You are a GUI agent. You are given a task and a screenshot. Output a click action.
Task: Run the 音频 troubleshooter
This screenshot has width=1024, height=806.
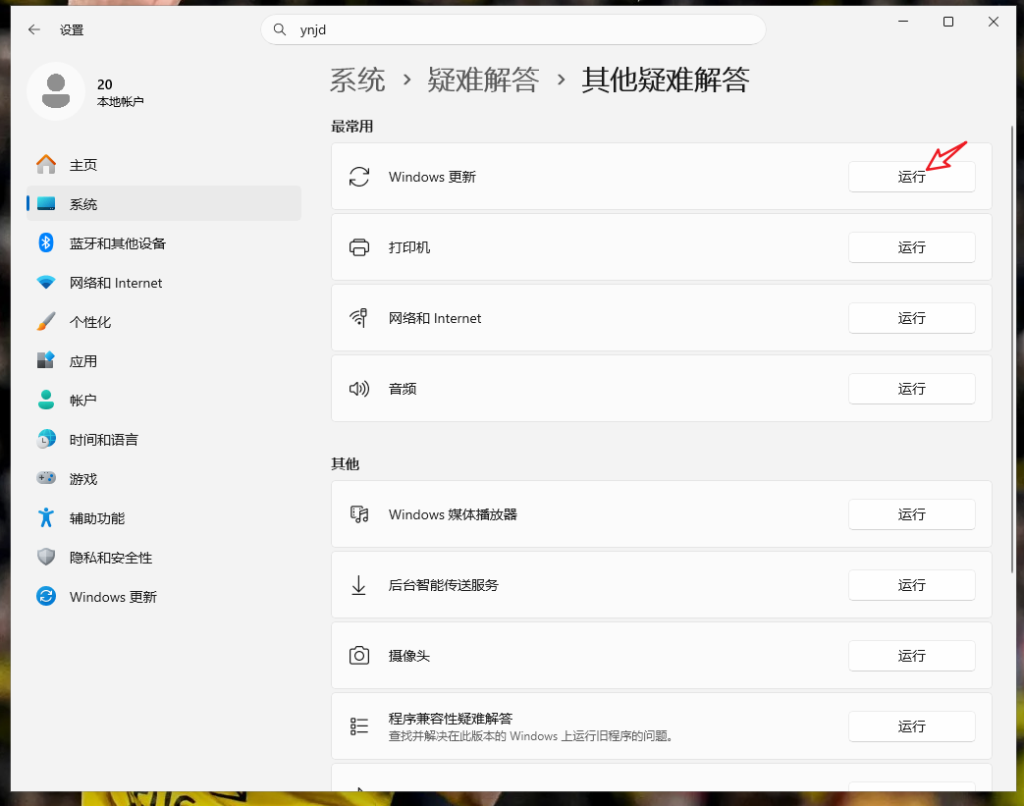[912, 389]
